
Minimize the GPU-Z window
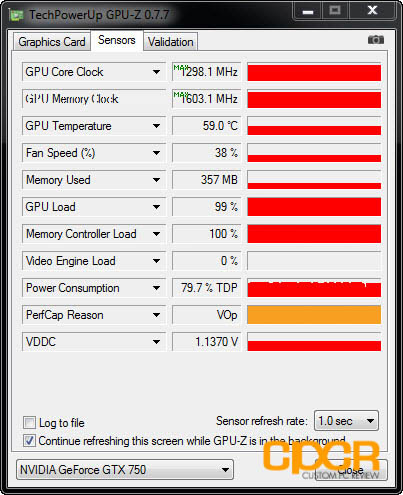coord(308,11)
